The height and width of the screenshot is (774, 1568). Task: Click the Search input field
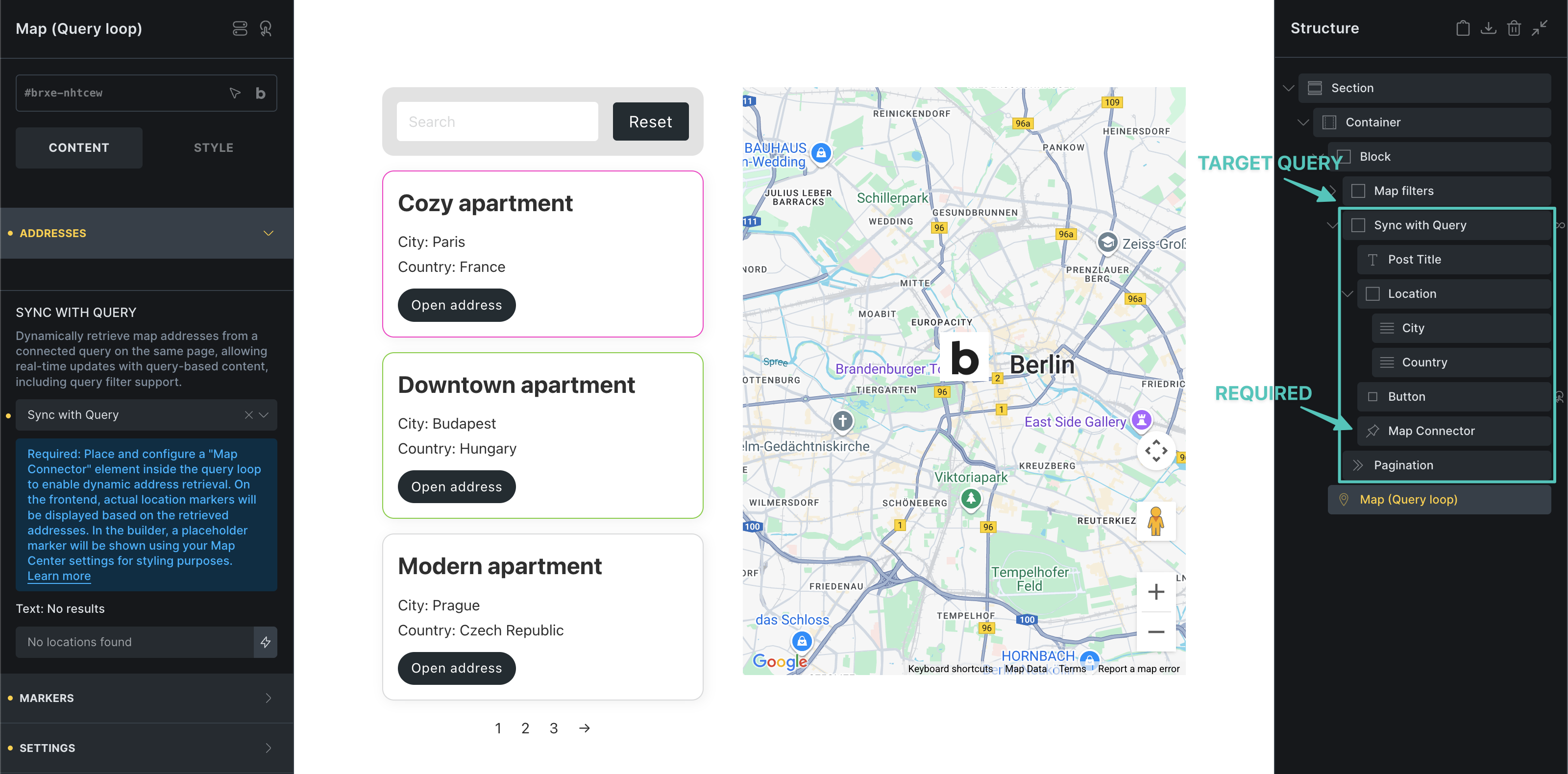pos(497,121)
